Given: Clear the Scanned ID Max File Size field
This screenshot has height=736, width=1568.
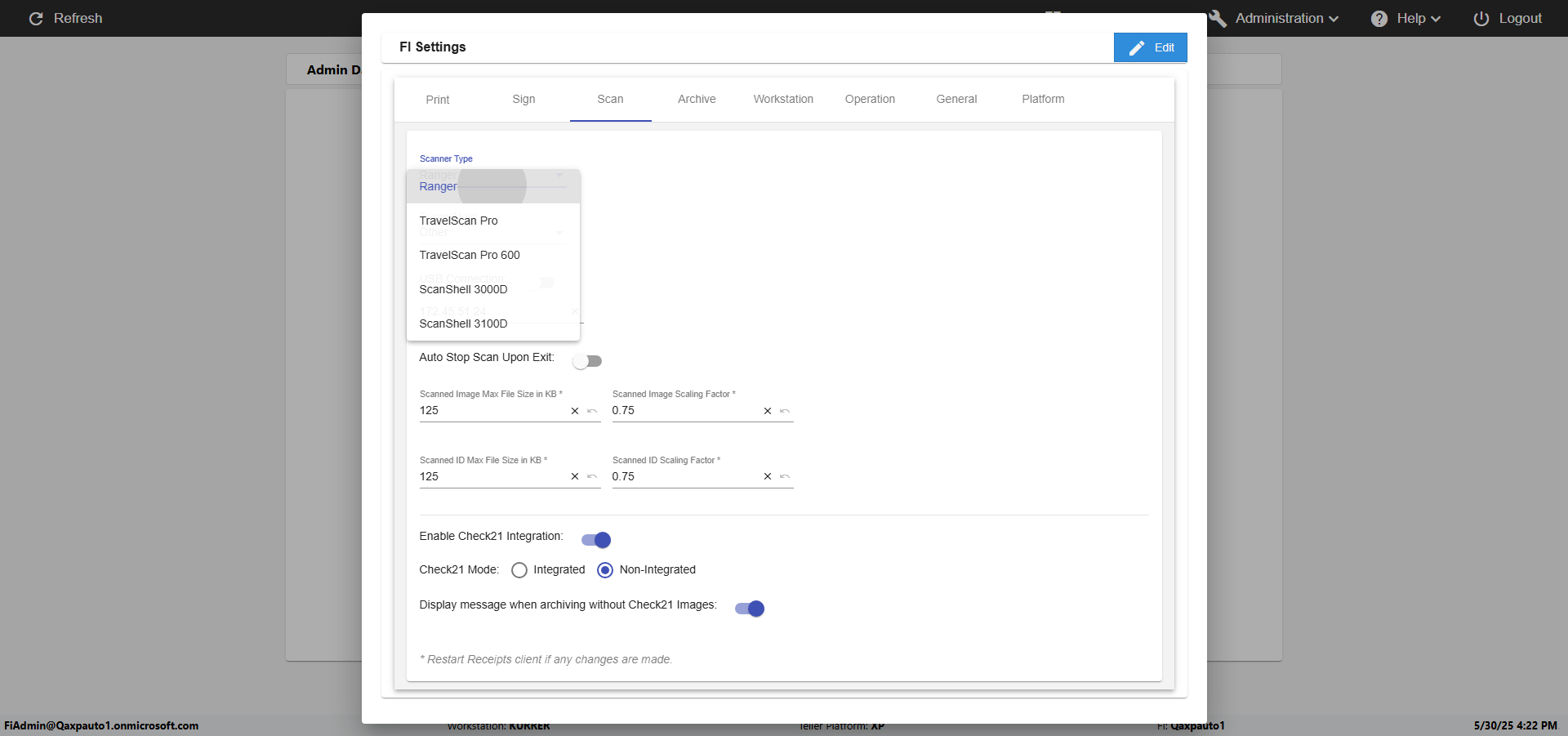Looking at the screenshot, I should click(575, 476).
